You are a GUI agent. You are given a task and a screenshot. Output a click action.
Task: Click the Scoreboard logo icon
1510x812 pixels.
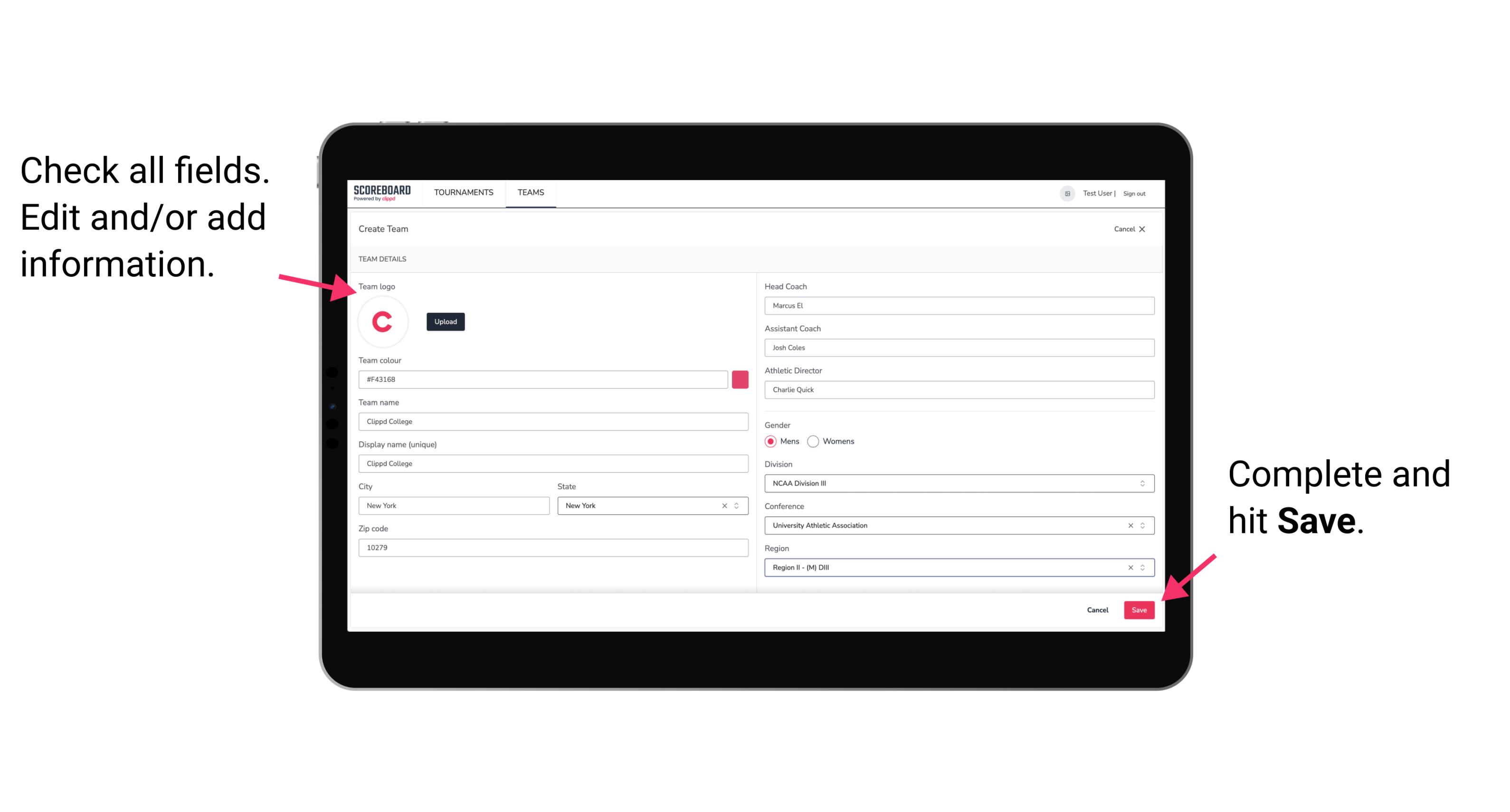click(383, 192)
